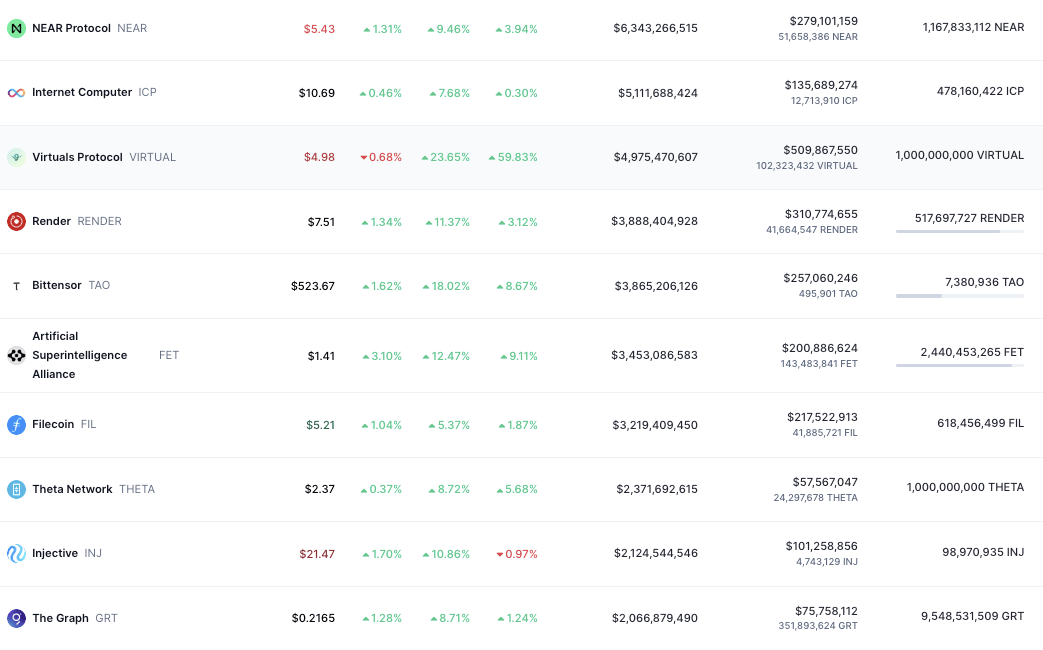Click Theta market cap $2,371,692,615
The width and height of the screenshot is (1043, 650).
pyautogui.click(x=657, y=489)
